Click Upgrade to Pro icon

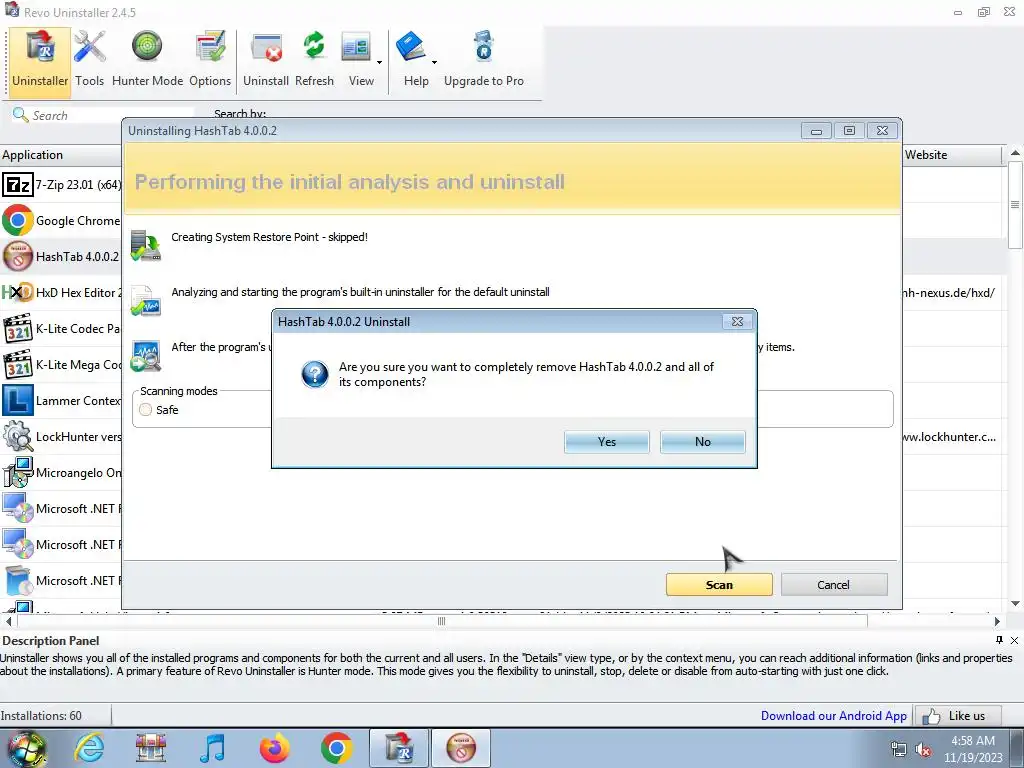(x=483, y=61)
